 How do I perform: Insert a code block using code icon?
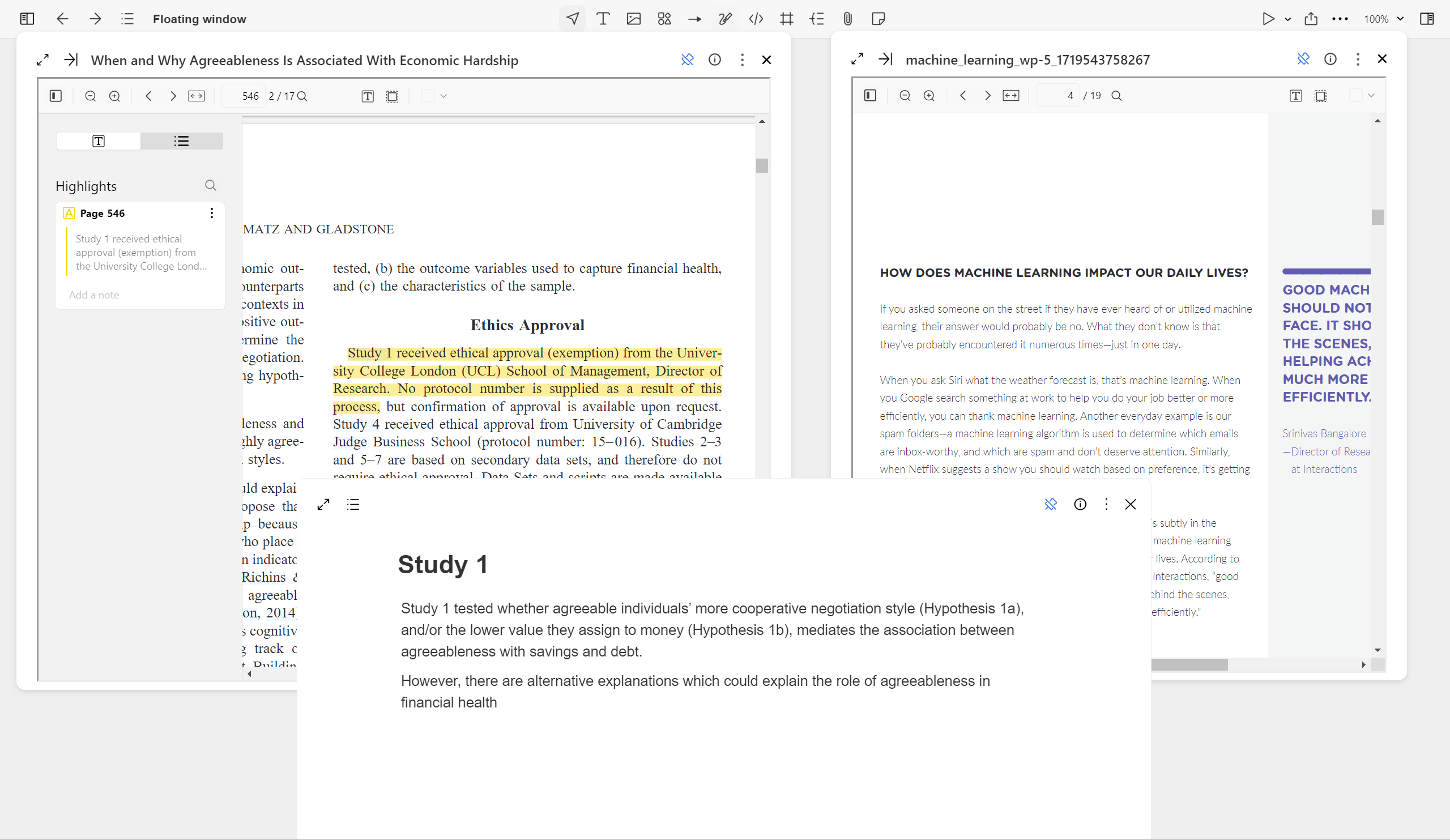(x=756, y=19)
